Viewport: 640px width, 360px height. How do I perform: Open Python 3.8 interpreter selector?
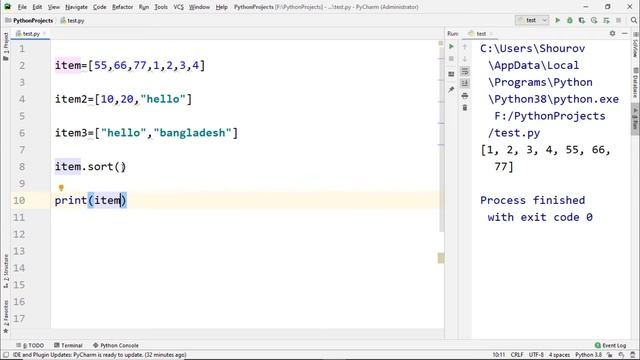[x=589, y=355]
